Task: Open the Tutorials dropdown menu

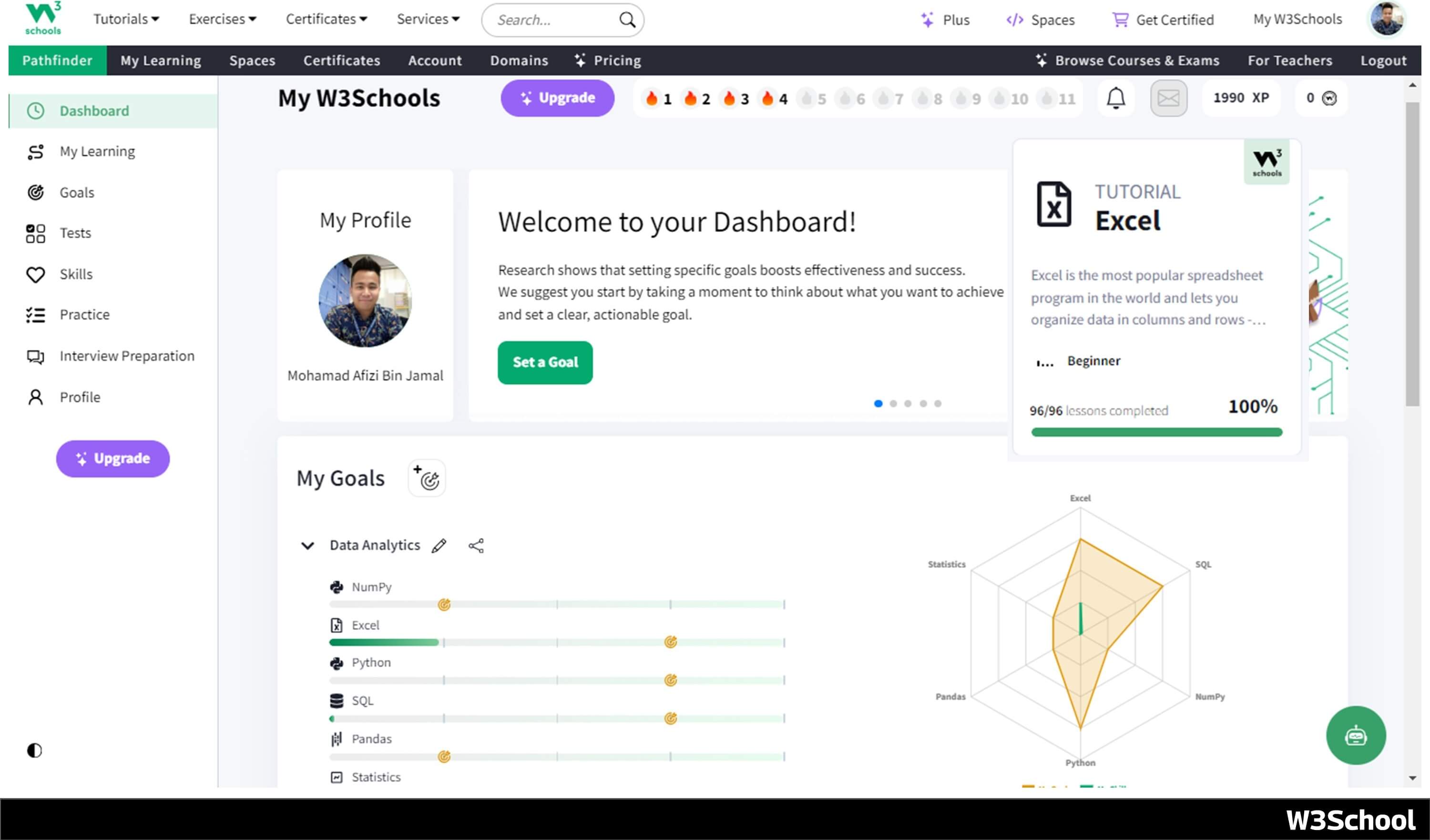Action: pyautogui.click(x=126, y=19)
